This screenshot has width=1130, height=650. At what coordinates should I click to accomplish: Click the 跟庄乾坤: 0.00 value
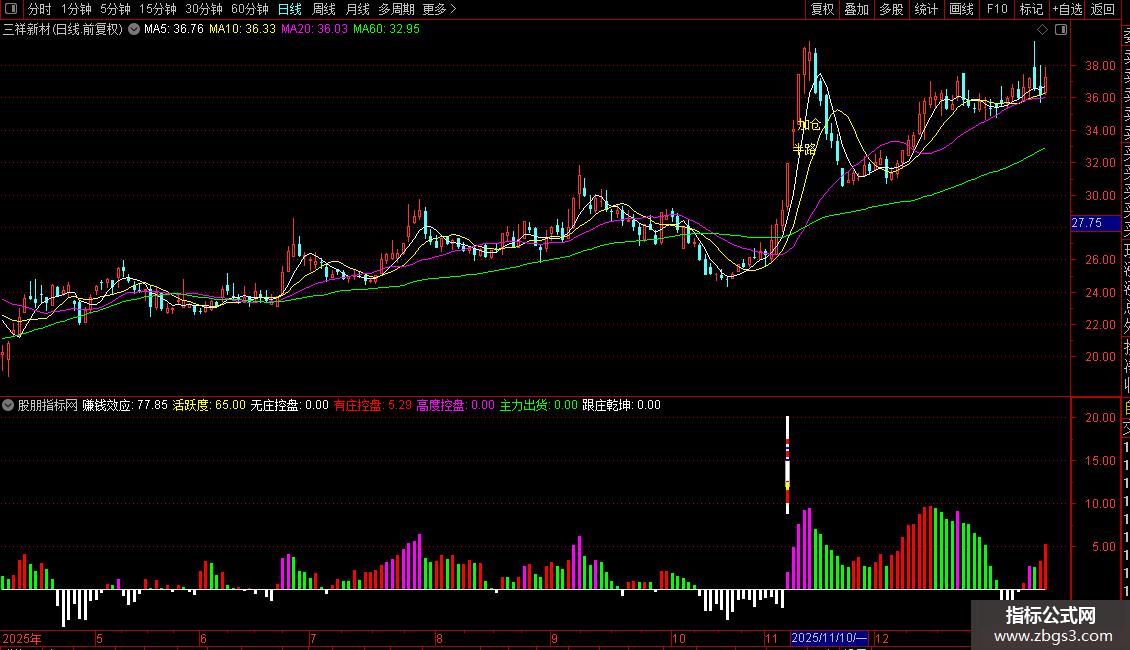click(x=621, y=405)
